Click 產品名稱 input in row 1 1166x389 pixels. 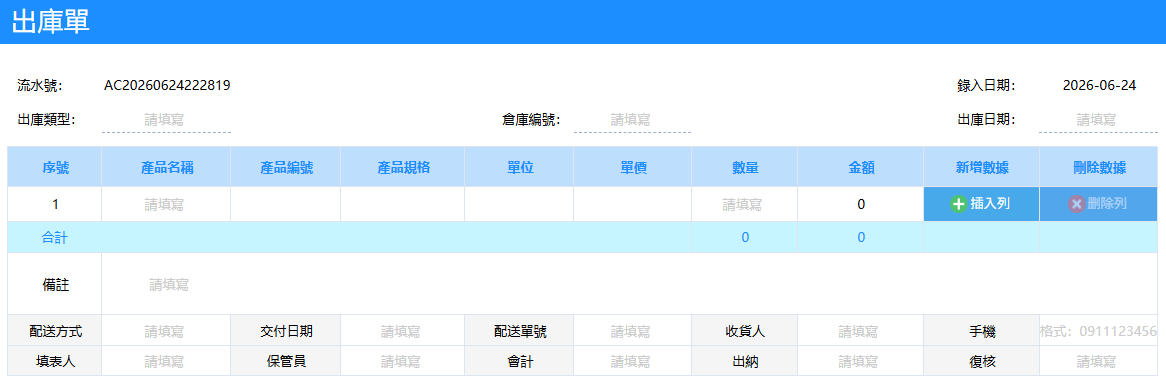166,204
